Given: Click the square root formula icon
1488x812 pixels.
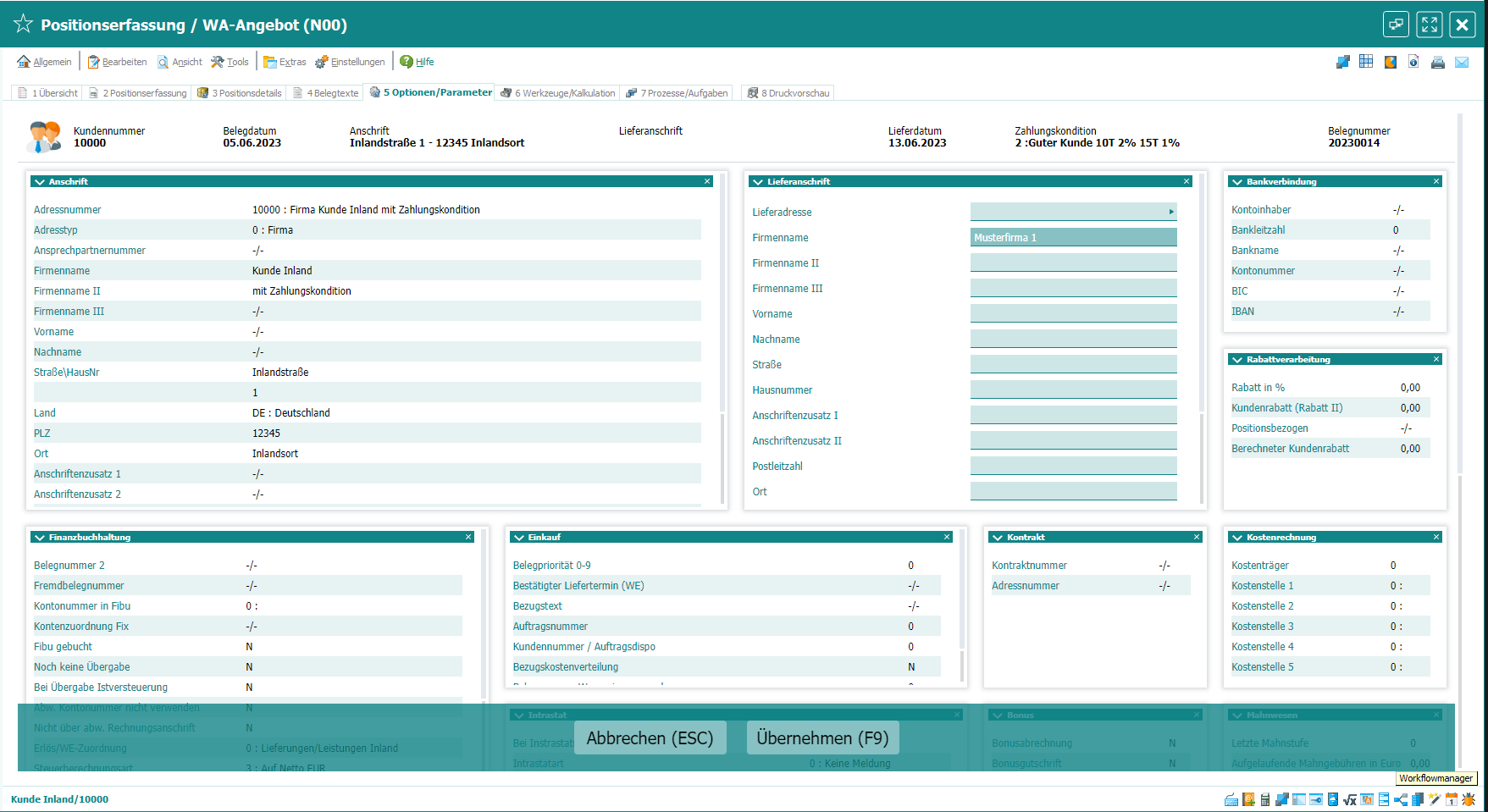Looking at the screenshot, I should click(x=1350, y=799).
